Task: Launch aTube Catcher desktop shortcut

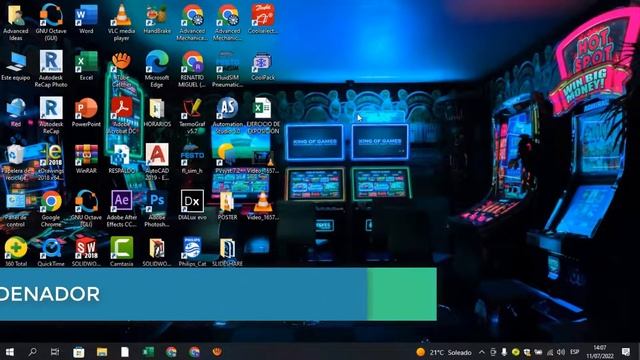Action: tap(122, 69)
